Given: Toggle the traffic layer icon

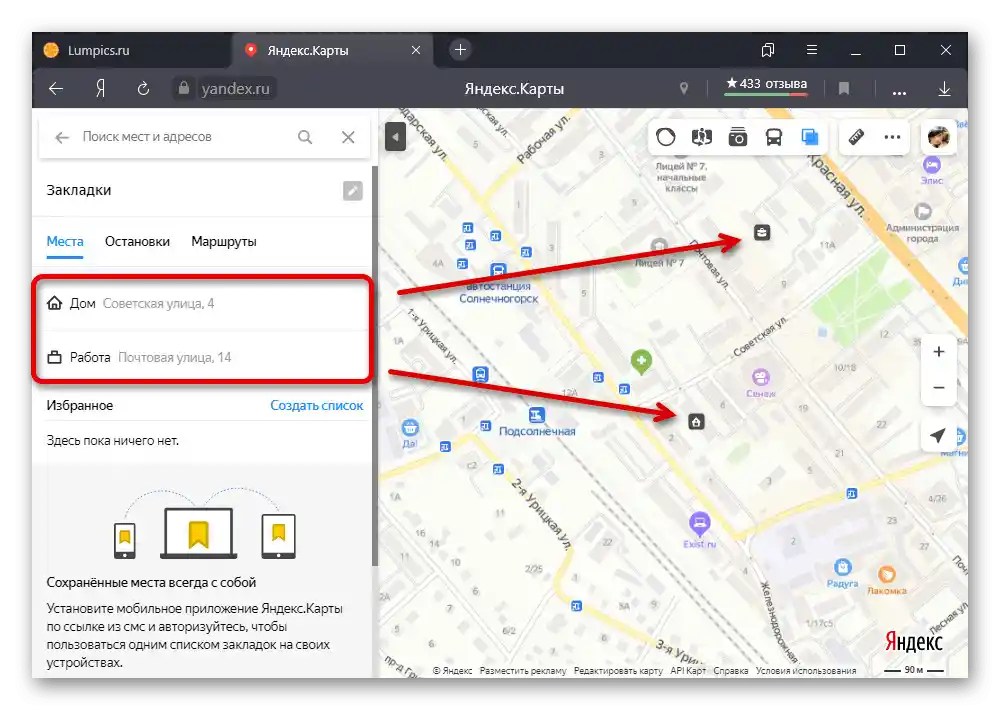Looking at the screenshot, I should pos(666,137).
